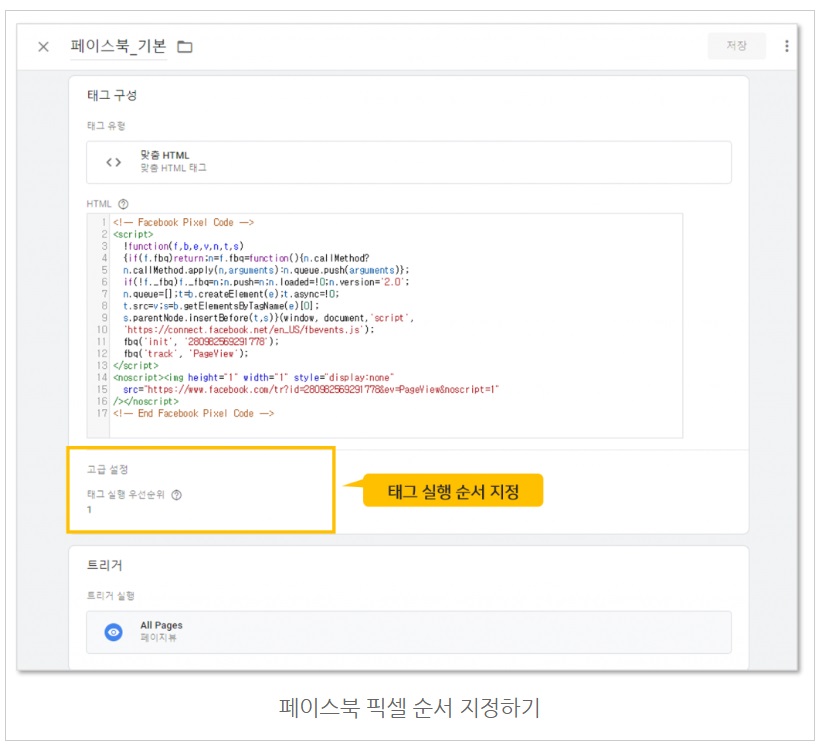The image size is (819, 746).
Task: Click the custom HTML code brackets icon
Action: click(x=113, y=162)
